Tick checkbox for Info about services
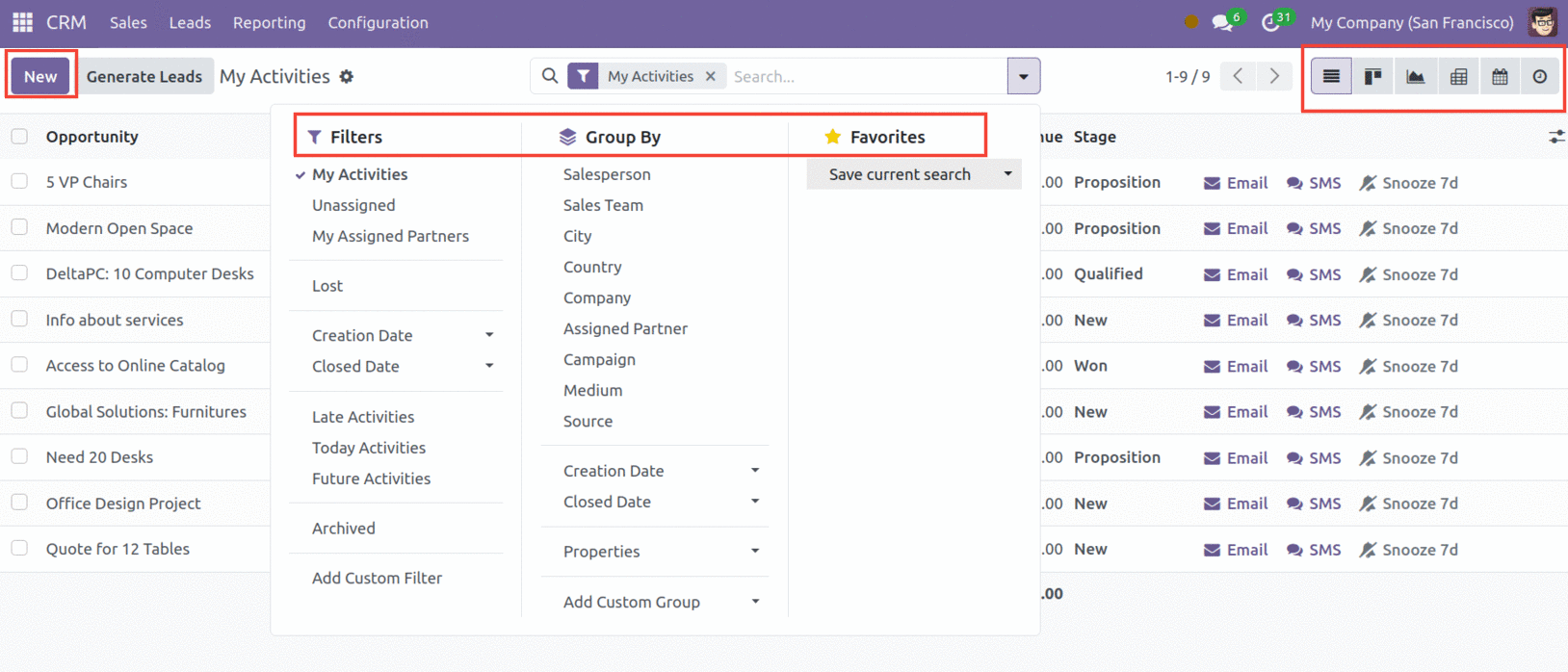The image size is (1568, 672). pyautogui.click(x=19, y=319)
